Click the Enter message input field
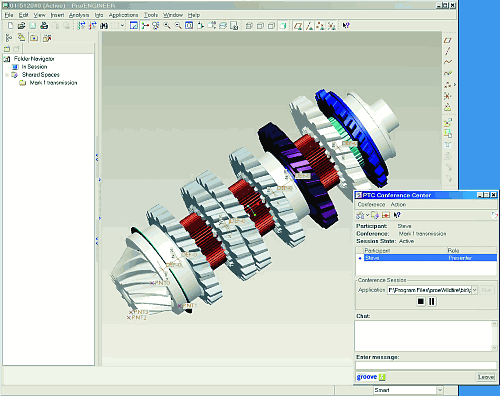 426,365
